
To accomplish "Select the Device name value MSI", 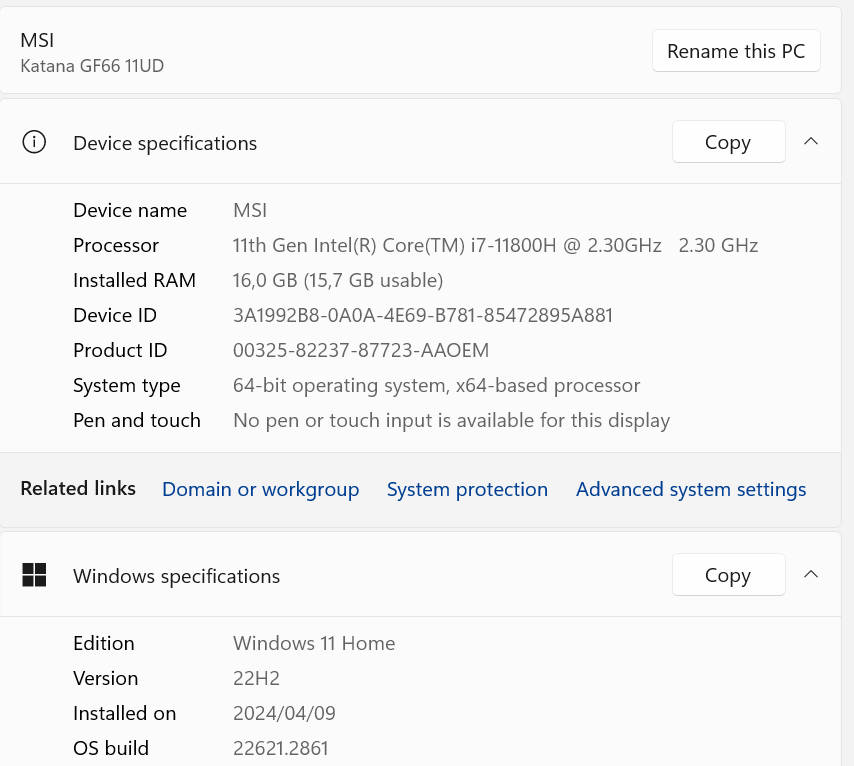I will 249,210.
